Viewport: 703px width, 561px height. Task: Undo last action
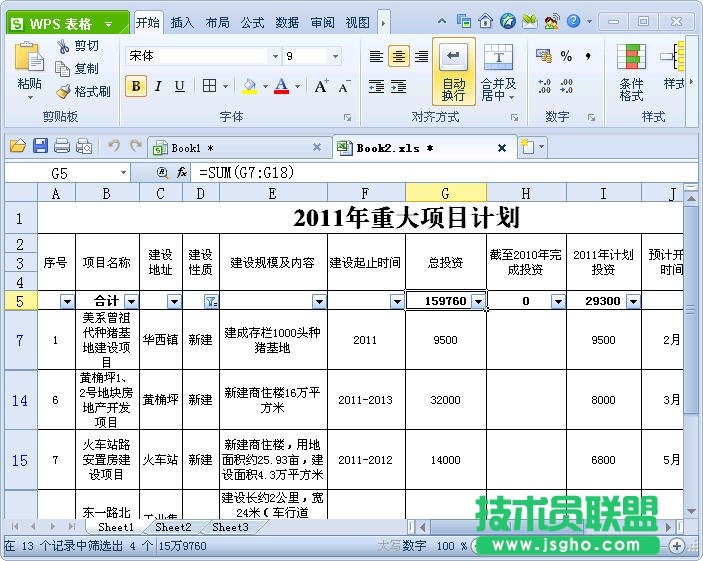click(114, 146)
